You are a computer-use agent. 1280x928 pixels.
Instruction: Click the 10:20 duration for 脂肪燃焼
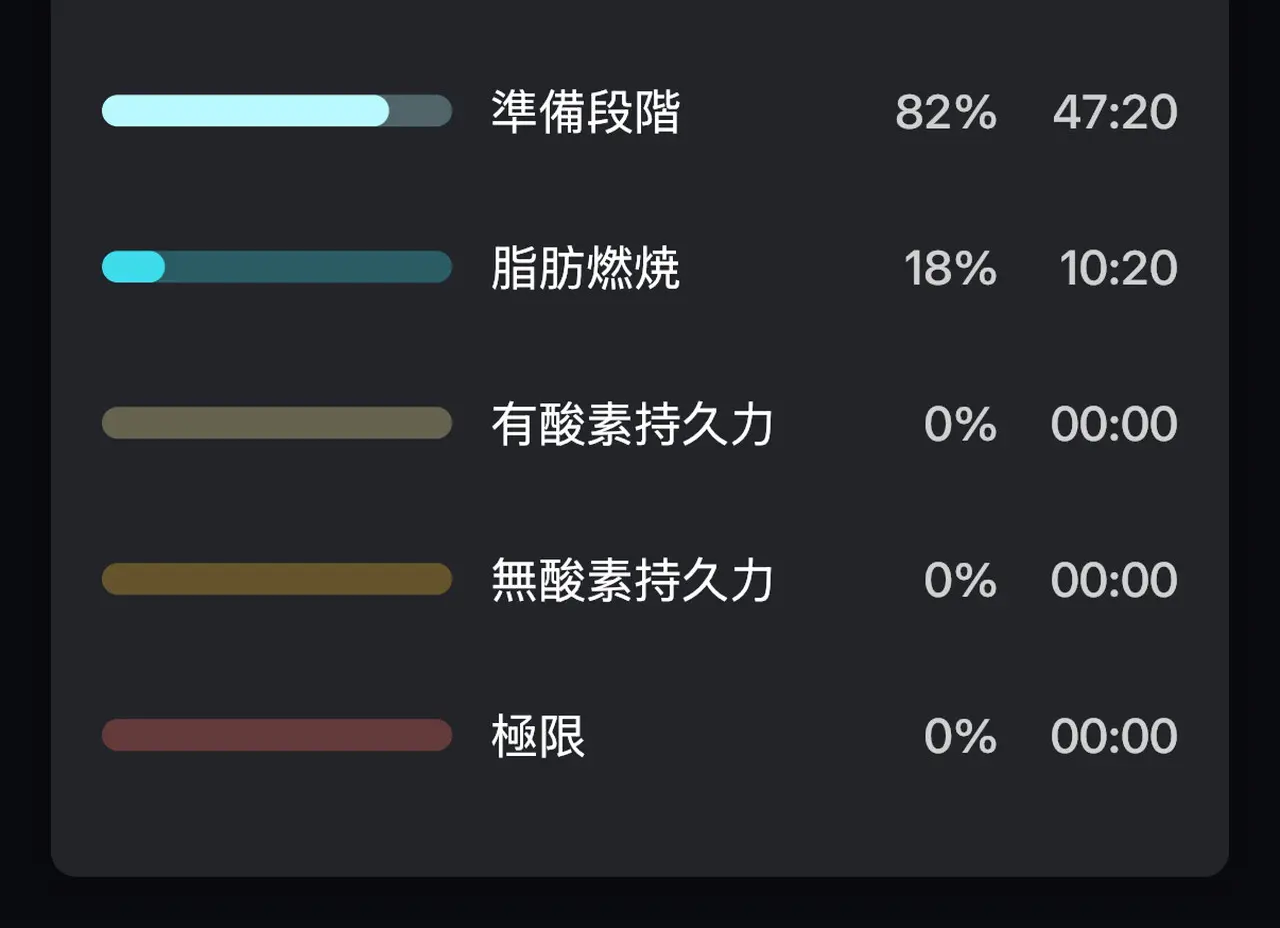point(1118,268)
